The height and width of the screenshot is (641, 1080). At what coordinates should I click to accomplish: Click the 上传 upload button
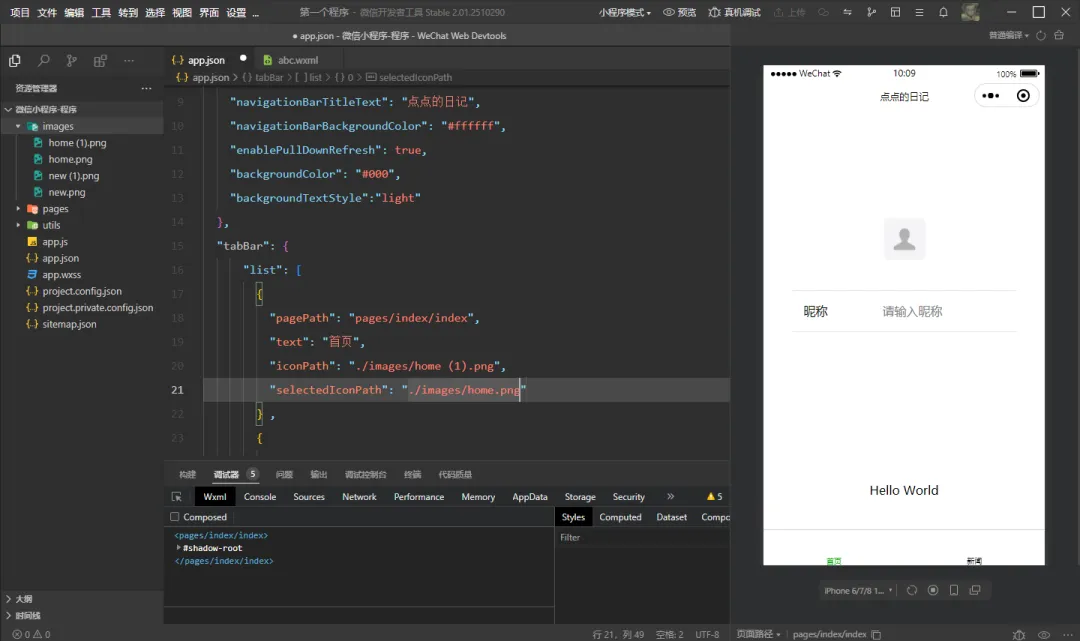tap(789, 12)
